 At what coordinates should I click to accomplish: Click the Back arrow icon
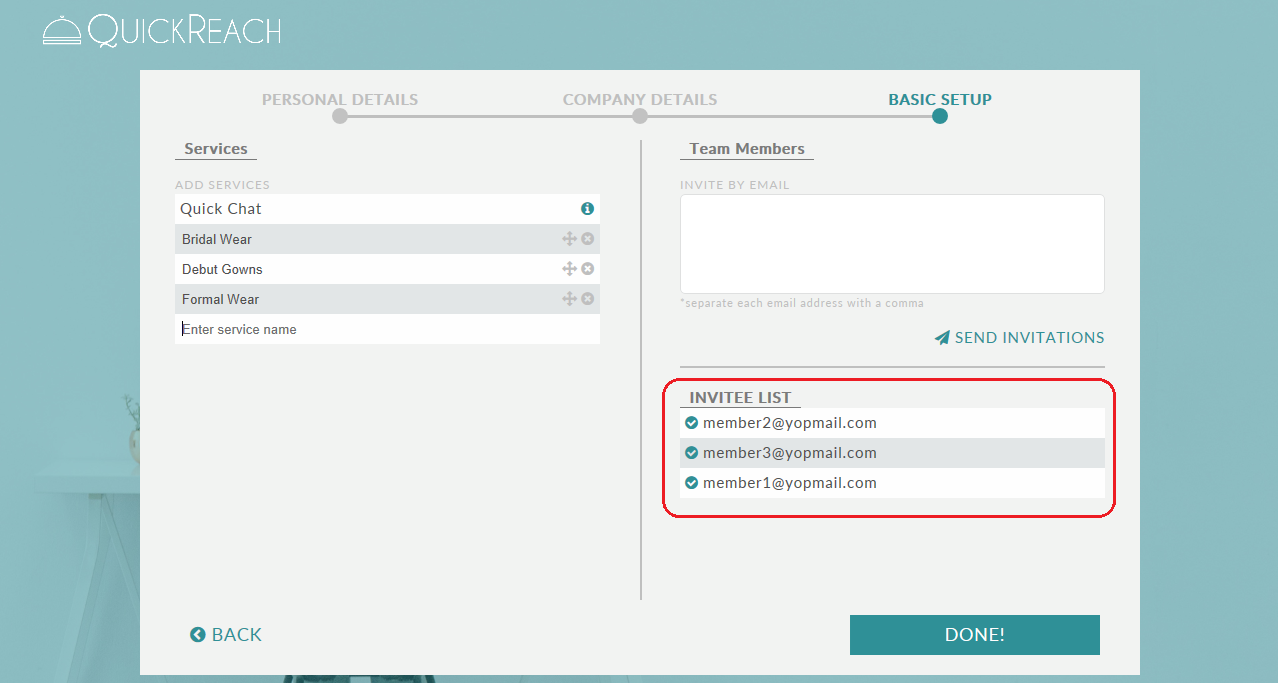click(x=198, y=635)
